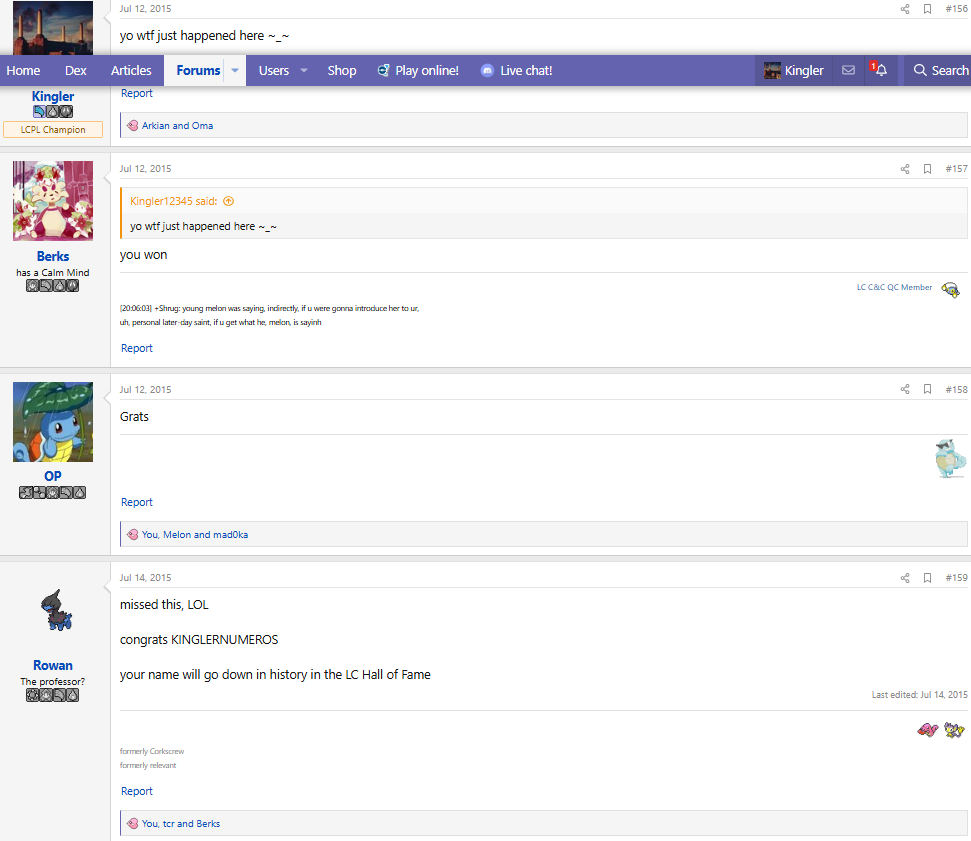Open Rowan's user profile link
The height and width of the screenshot is (841, 971).
point(53,665)
